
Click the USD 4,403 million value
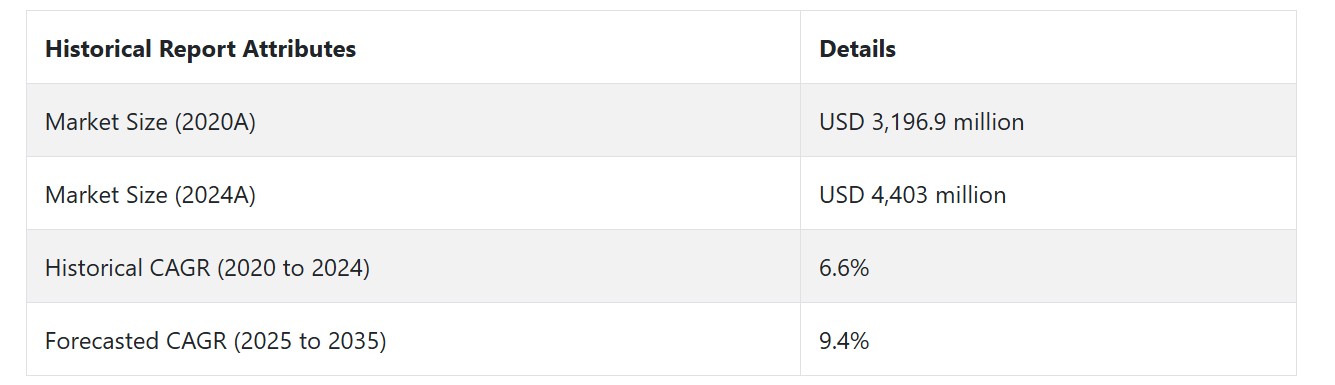pos(912,195)
